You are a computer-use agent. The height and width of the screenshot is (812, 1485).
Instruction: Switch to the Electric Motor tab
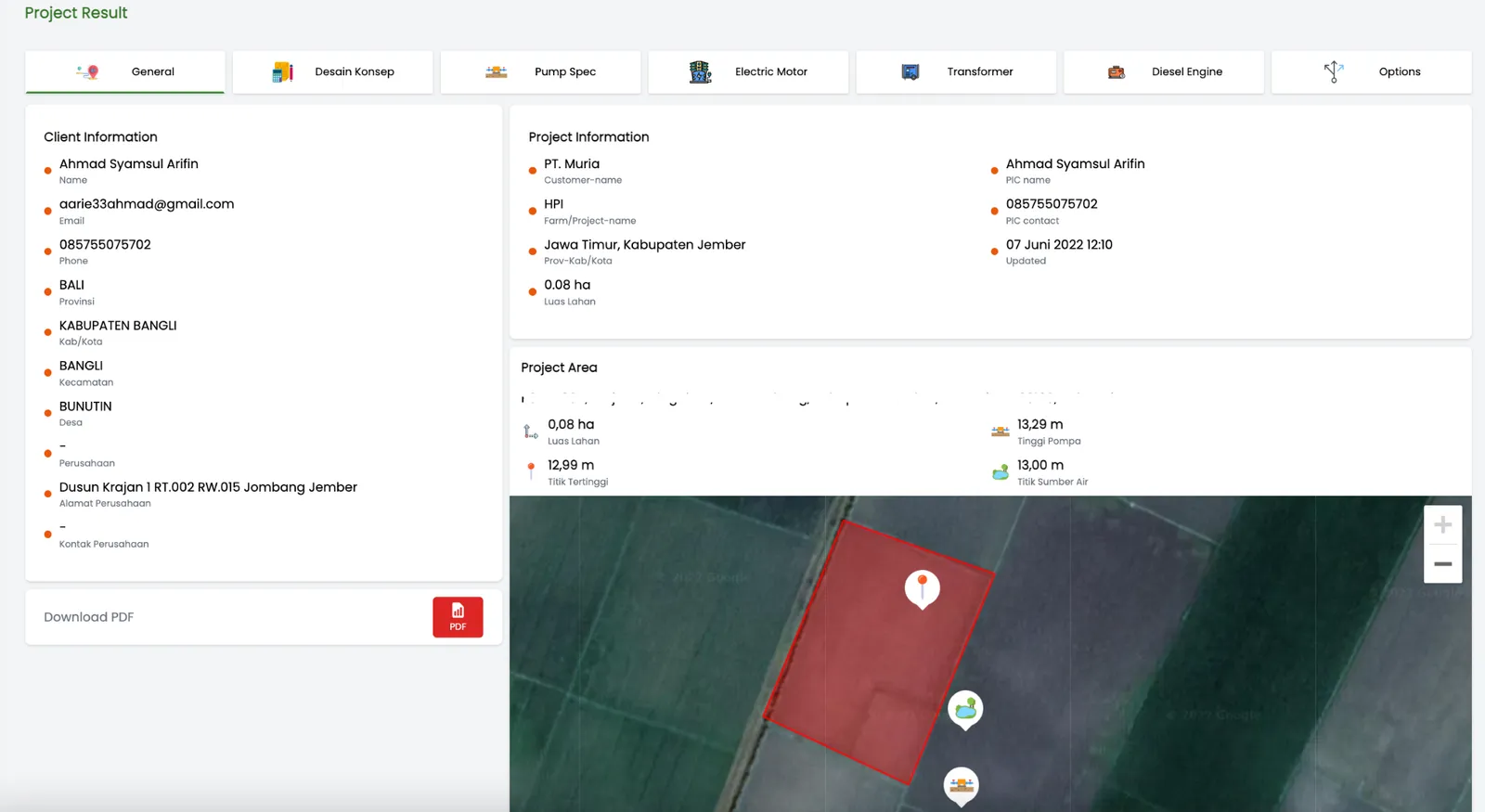coord(748,71)
